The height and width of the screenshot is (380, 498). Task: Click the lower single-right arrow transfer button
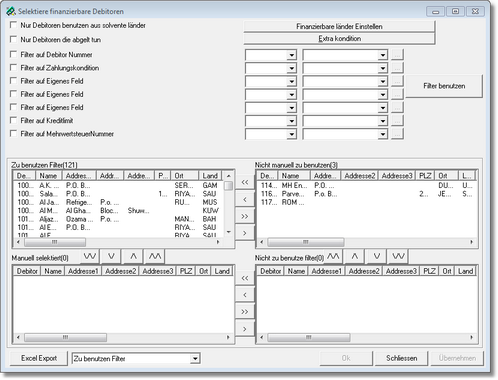point(245,329)
